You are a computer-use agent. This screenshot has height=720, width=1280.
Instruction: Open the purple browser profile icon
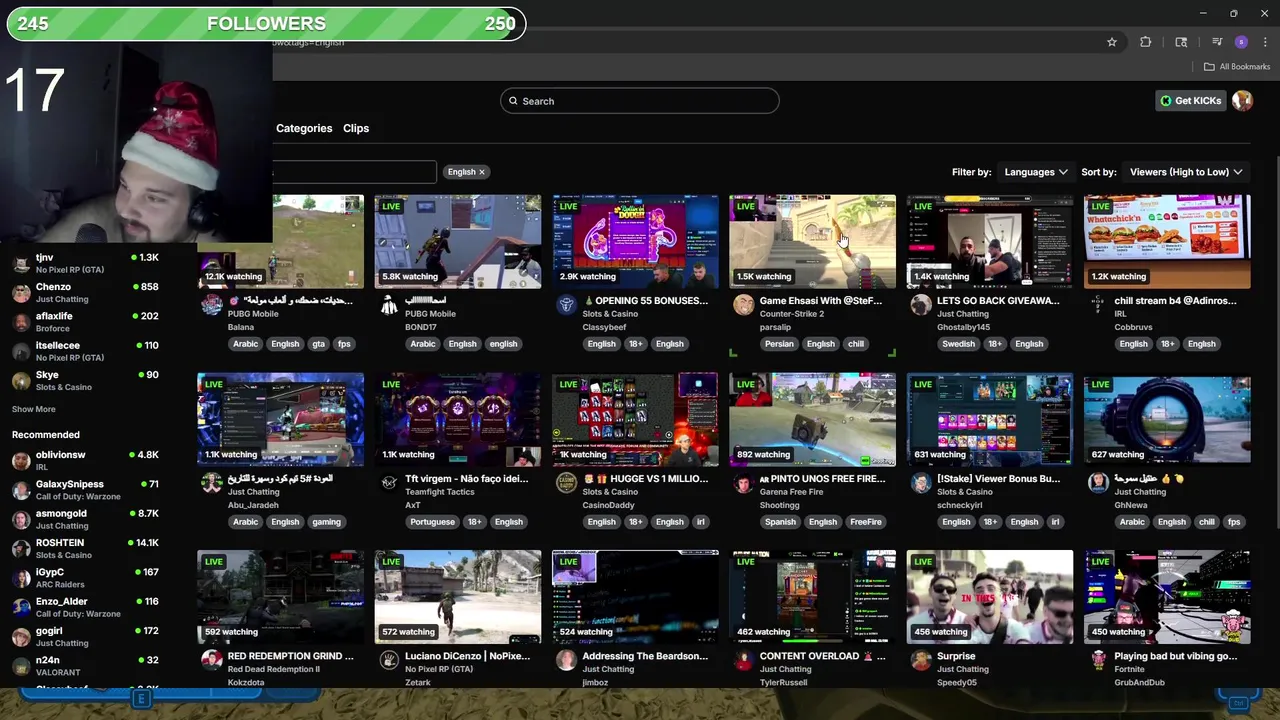tap(1241, 42)
